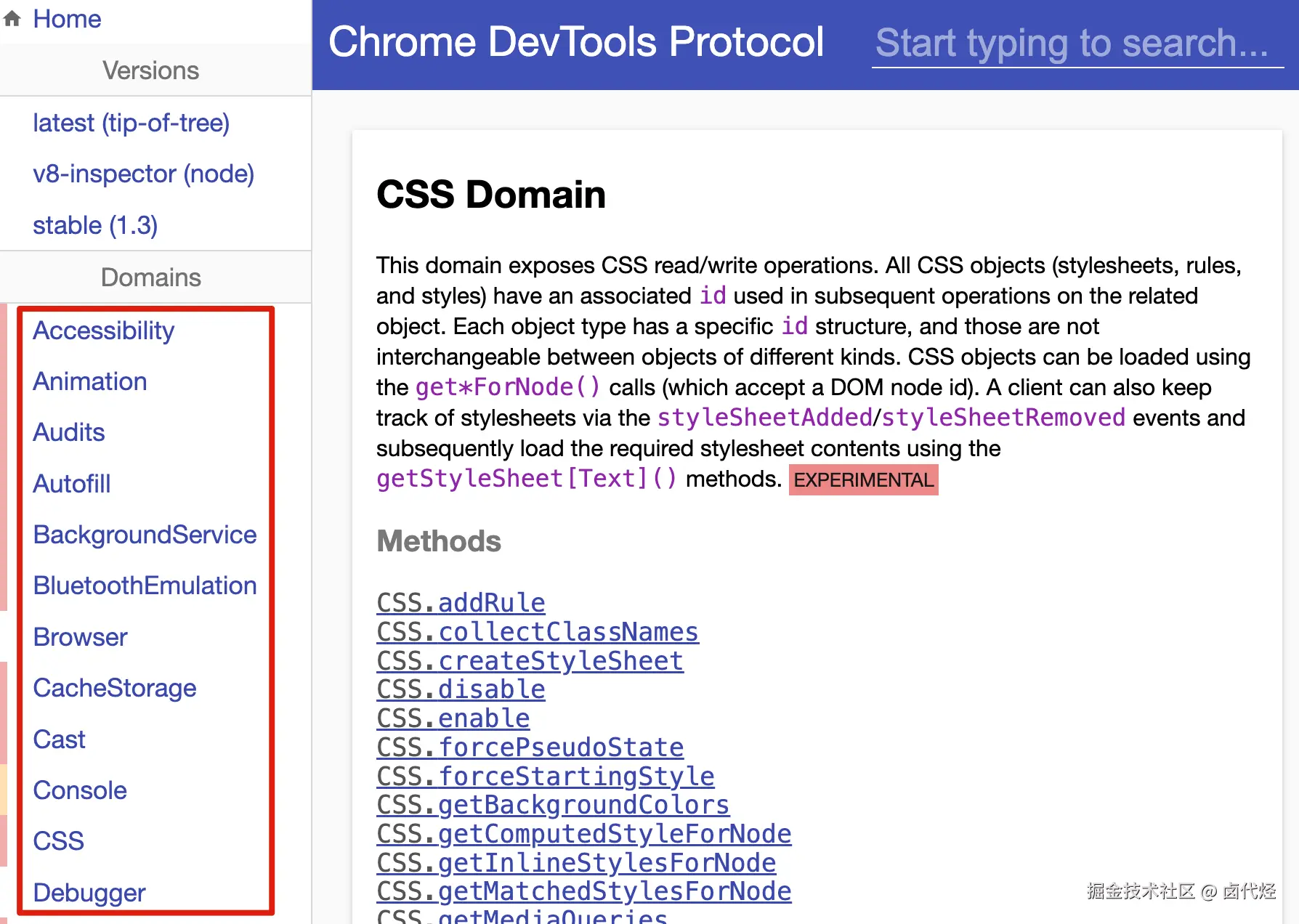Open the latest (tip-of-tree) version
Image resolution: width=1299 pixels, height=924 pixels.
point(131,123)
